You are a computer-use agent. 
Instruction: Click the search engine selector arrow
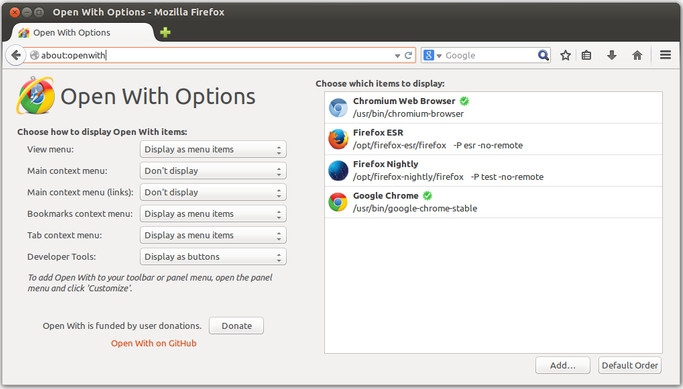pos(439,56)
